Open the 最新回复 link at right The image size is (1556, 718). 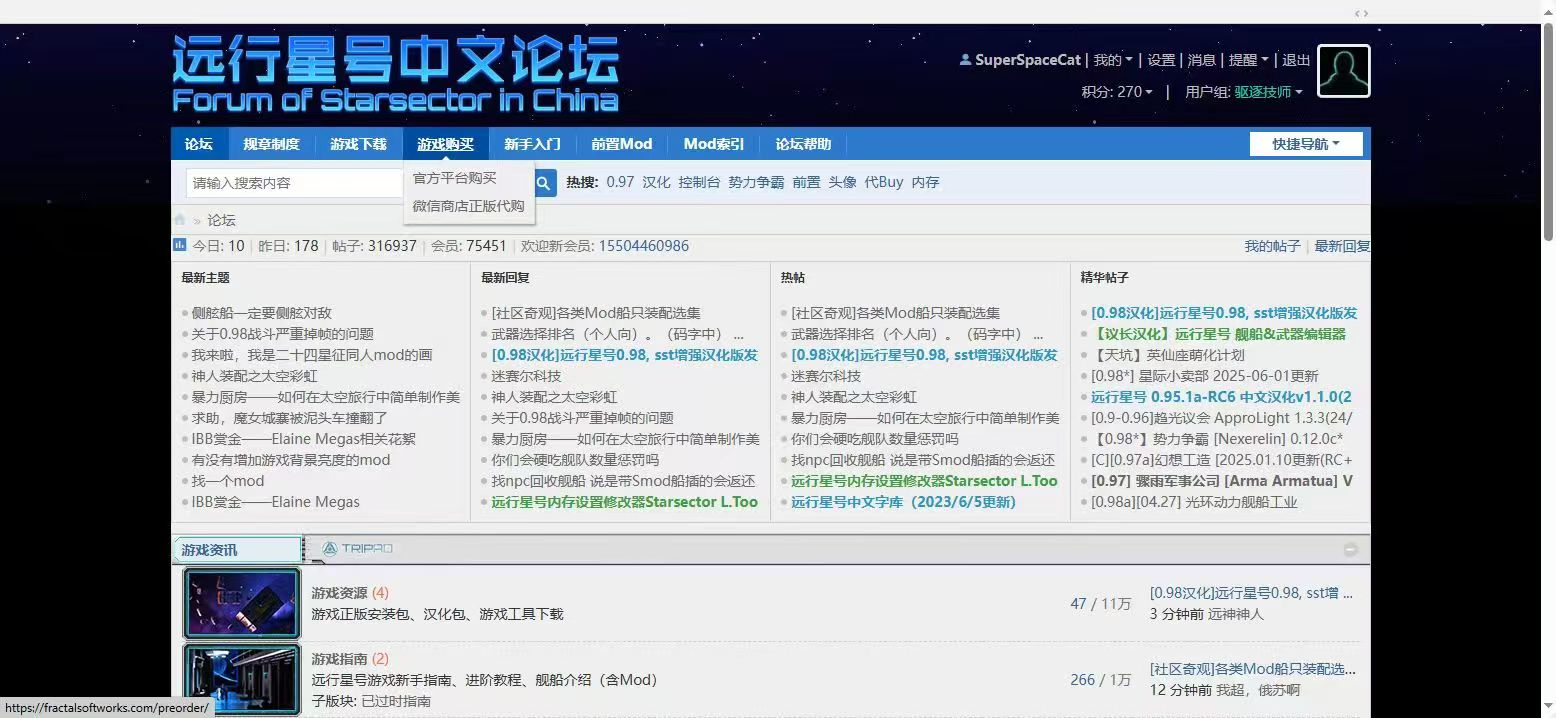tap(1341, 246)
